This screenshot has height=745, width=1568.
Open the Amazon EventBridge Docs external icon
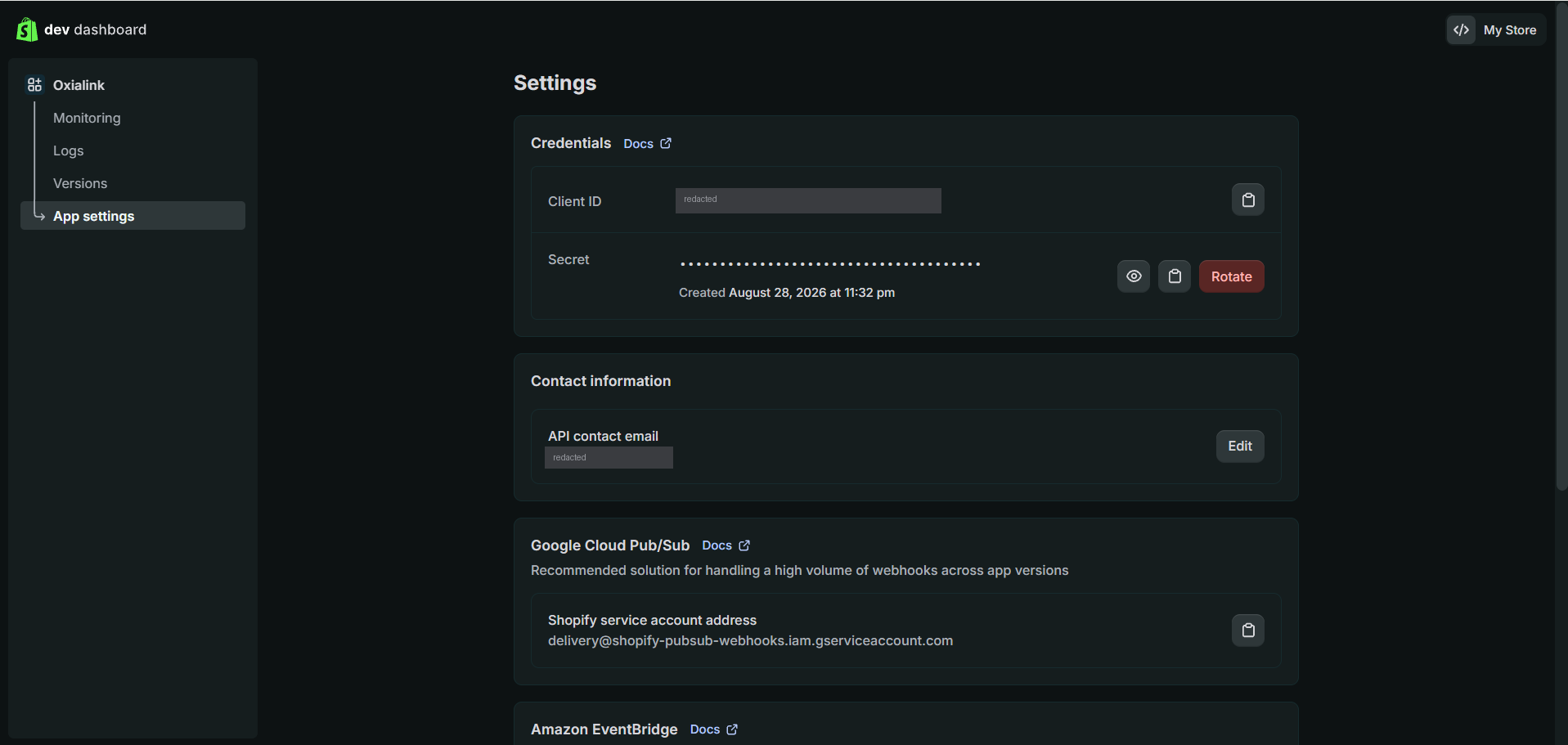(x=732, y=729)
